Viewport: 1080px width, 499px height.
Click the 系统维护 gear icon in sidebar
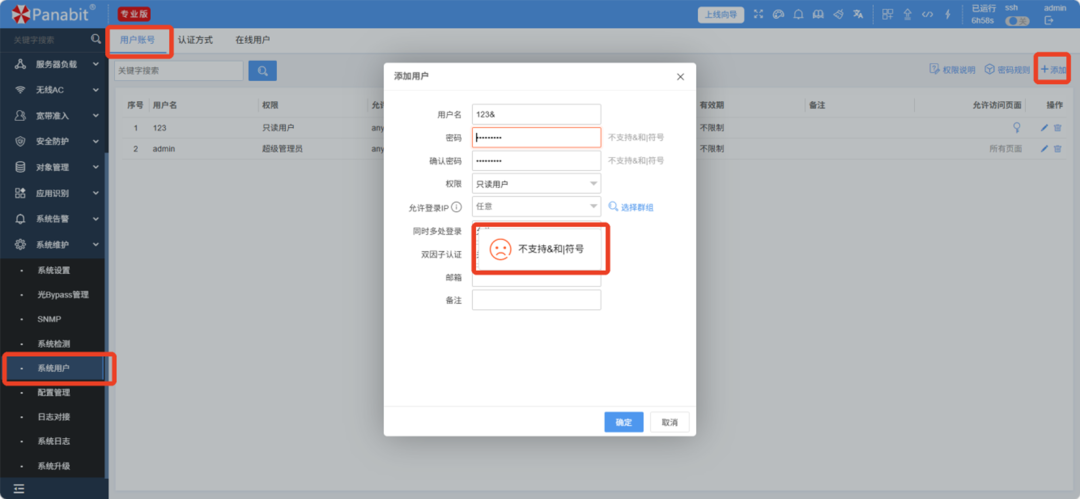tap(20, 244)
